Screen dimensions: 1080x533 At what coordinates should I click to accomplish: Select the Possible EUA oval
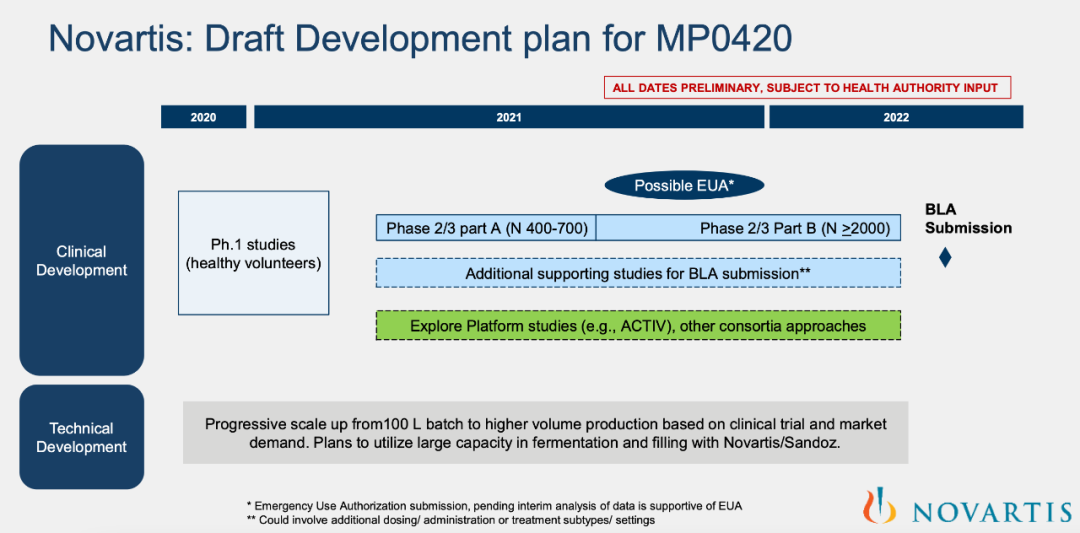(685, 185)
